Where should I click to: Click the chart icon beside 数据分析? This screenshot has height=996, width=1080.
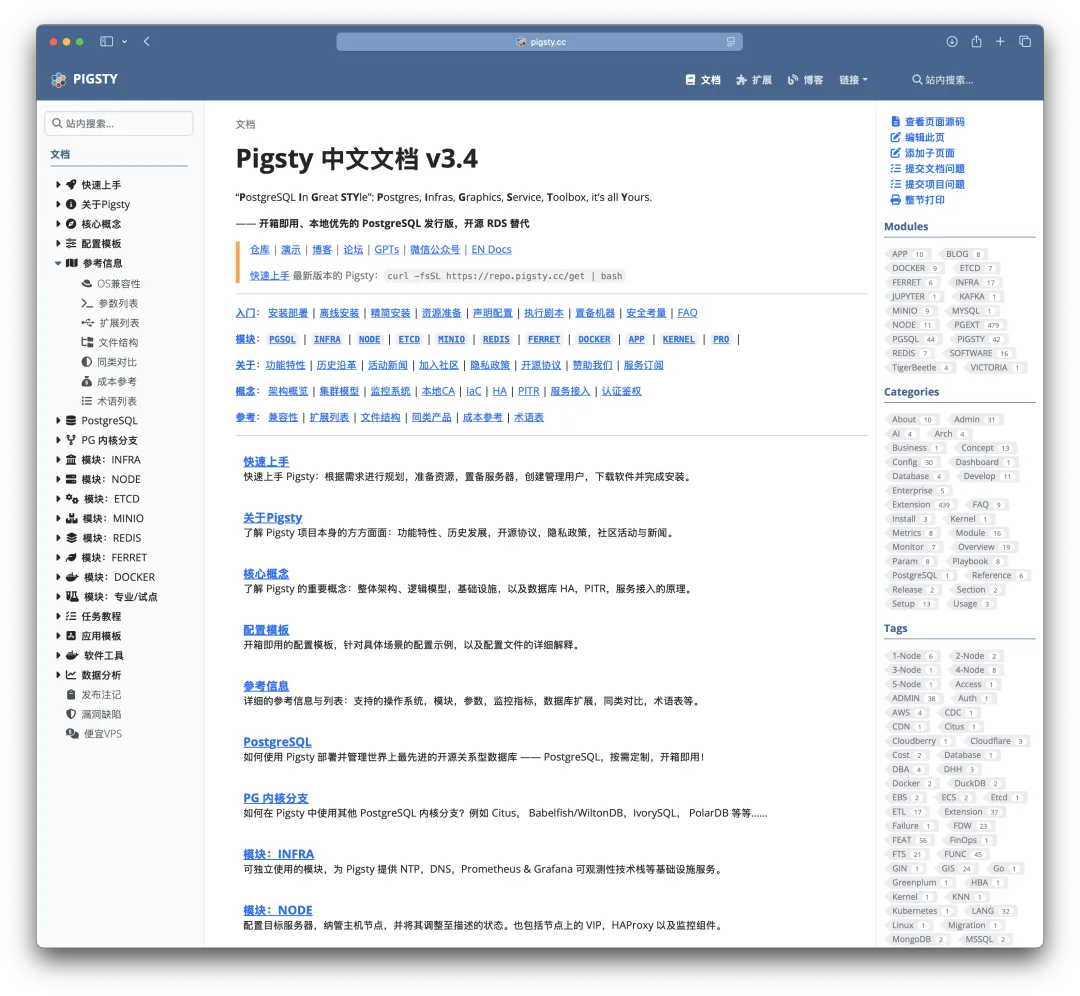[x=71, y=675]
